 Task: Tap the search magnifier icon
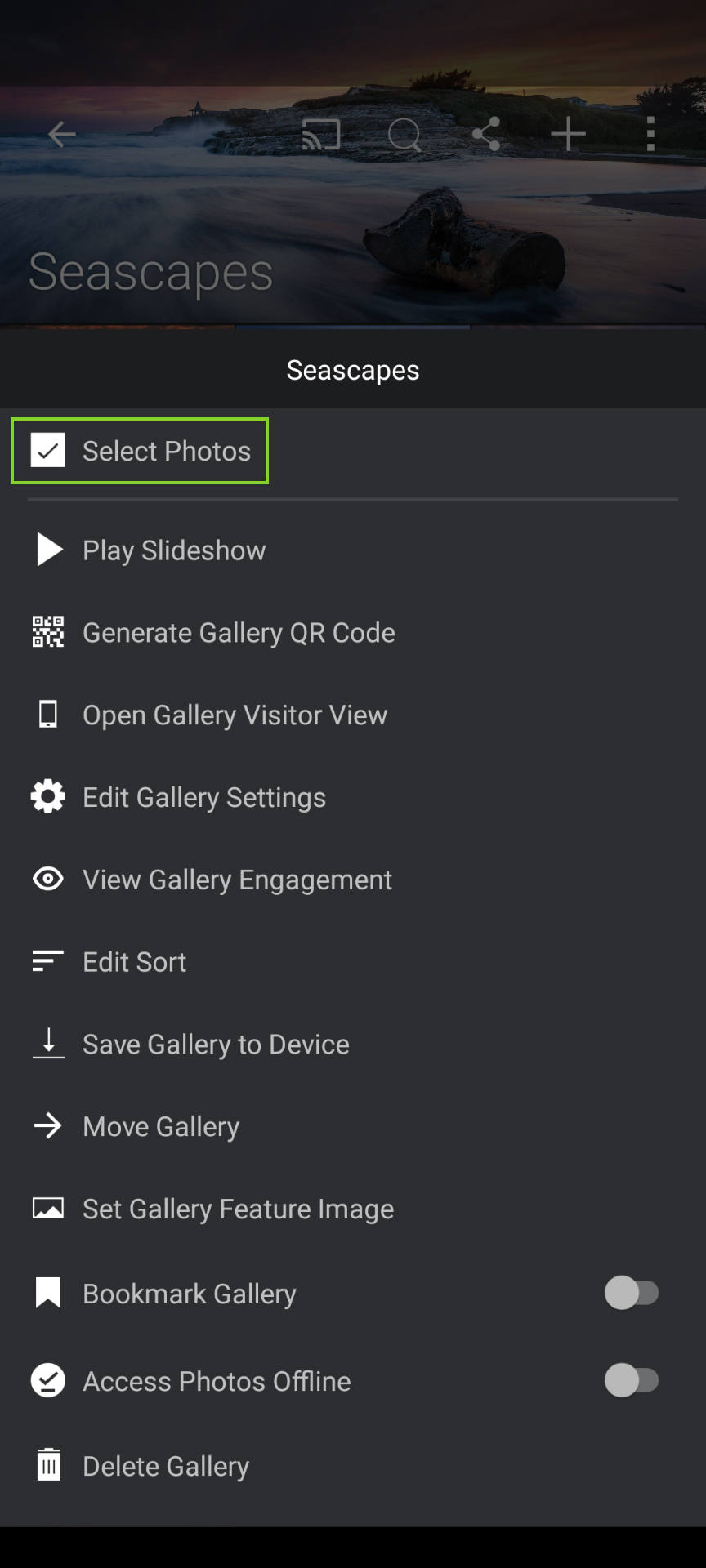coord(404,135)
